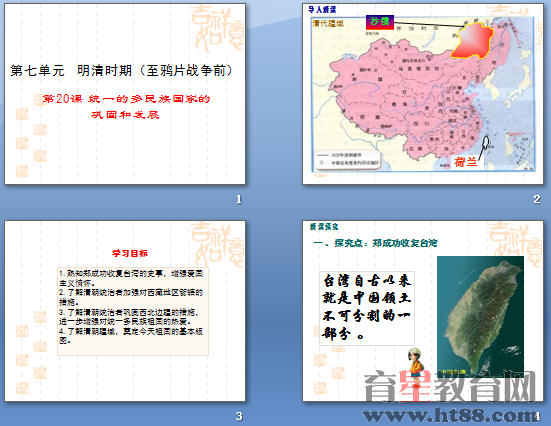Click the calligraphy 台湾自古以来 text box
Viewport: 551px width, 426px height.
point(367,308)
